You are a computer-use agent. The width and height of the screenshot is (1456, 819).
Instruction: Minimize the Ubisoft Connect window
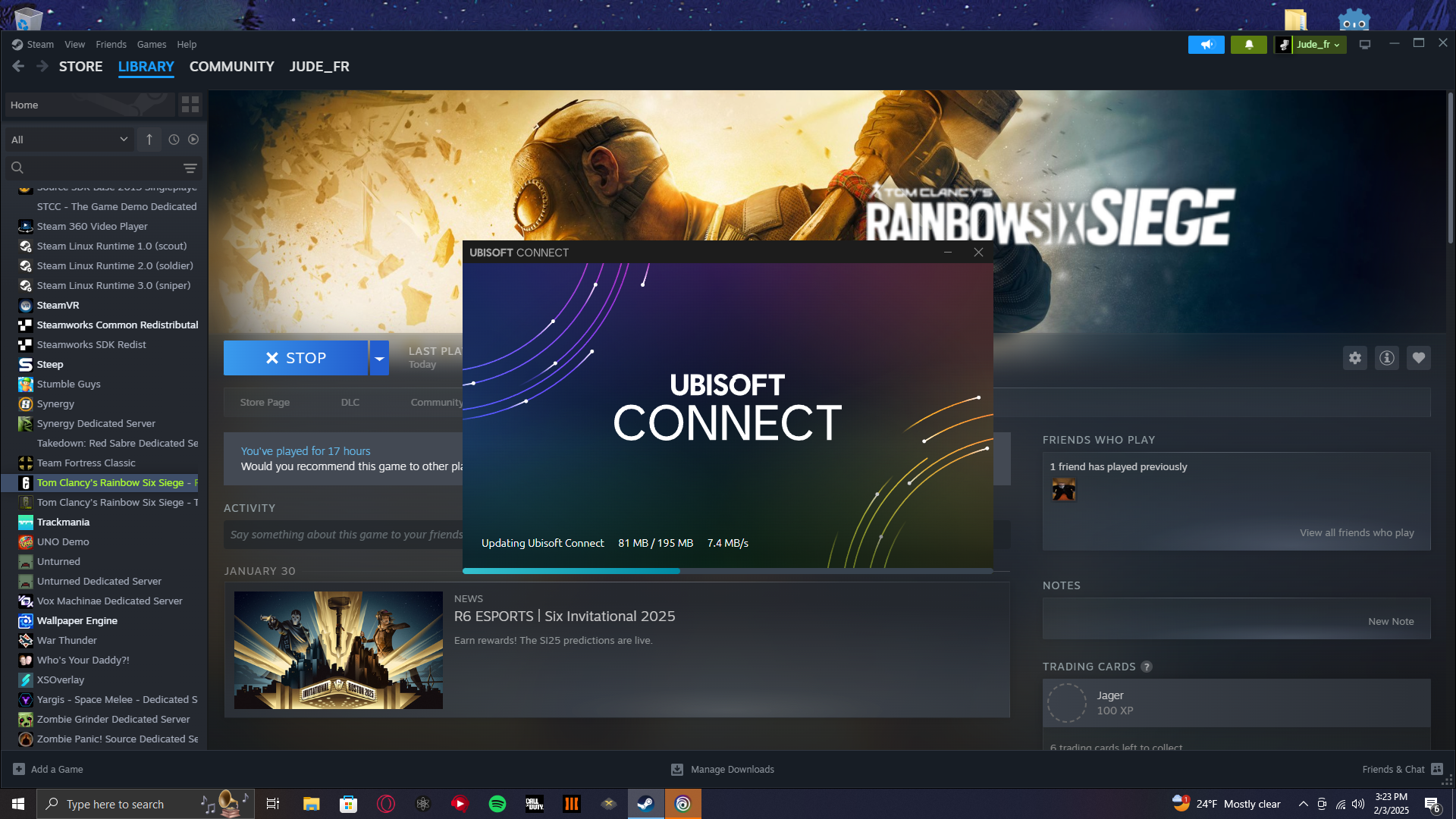[948, 253]
